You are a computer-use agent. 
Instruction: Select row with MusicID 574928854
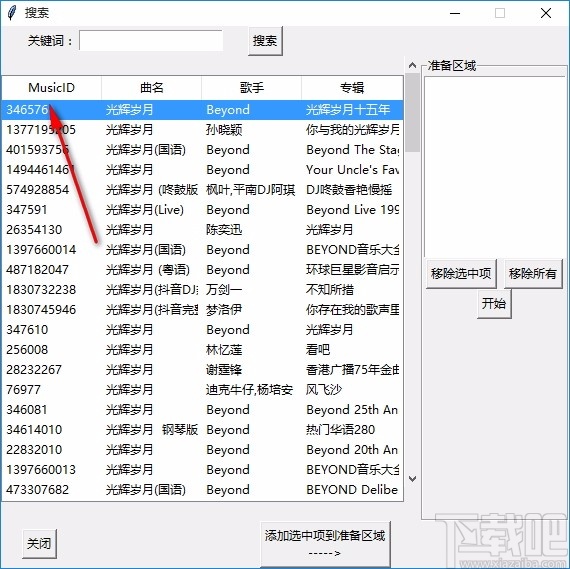pos(202,190)
